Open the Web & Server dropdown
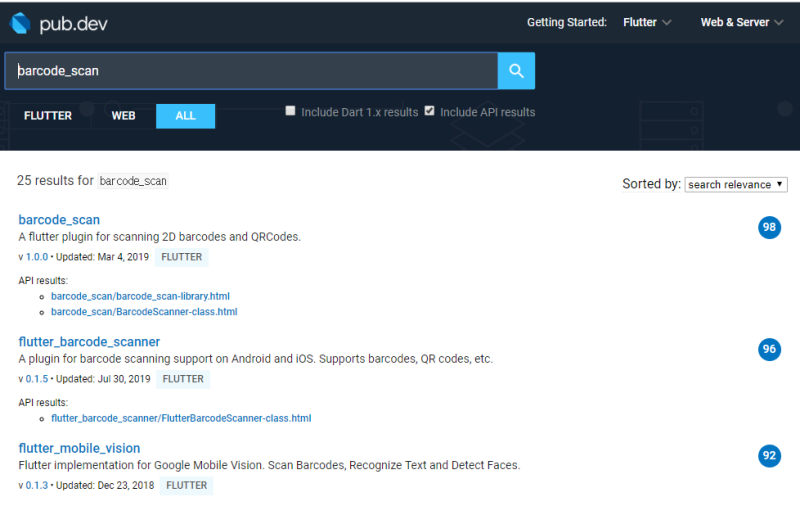Screen dimensions: 800x515 741,22
